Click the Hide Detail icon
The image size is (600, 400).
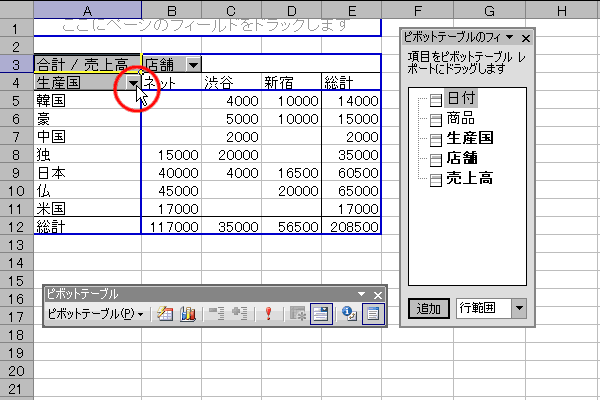click(217, 313)
